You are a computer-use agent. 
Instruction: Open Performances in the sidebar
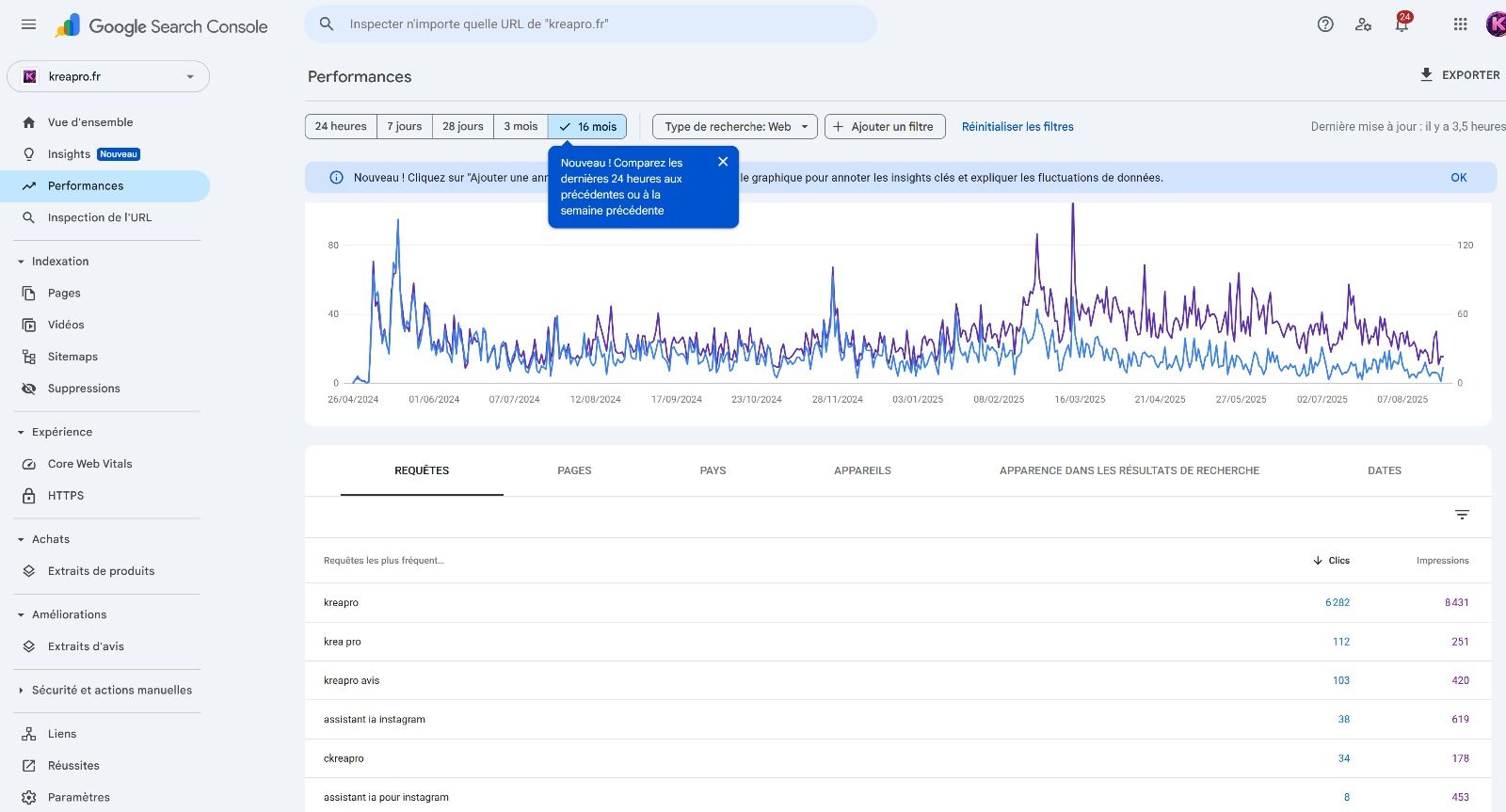click(x=104, y=186)
